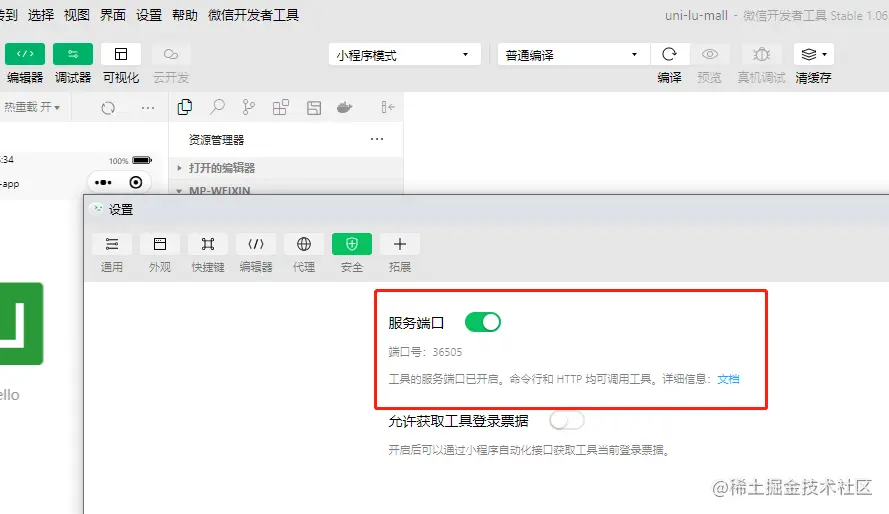Toggle the 可视化 visual layout button
The width and height of the screenshot is (889, 514).
(x=121, y=54)
